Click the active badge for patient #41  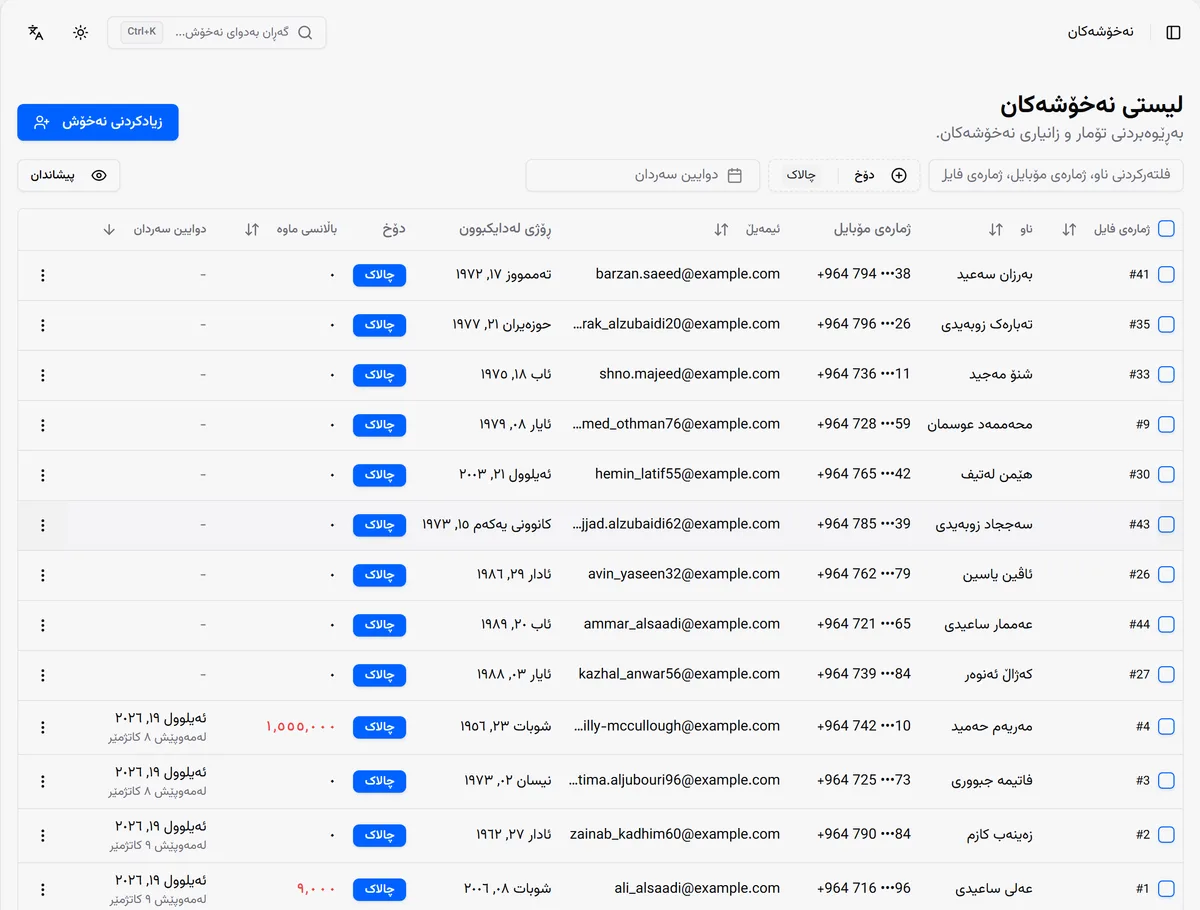coord(380,275)
